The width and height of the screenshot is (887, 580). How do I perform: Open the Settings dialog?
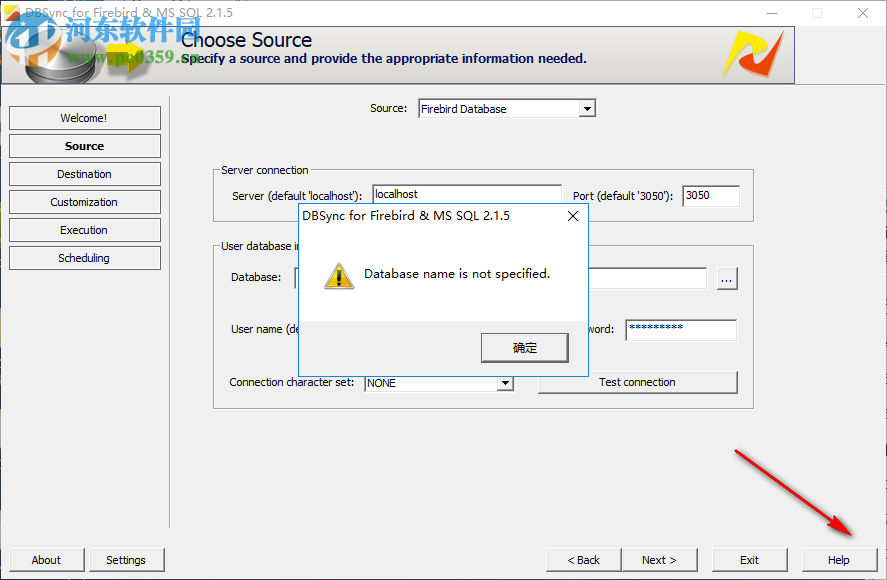pyautogui.click(x=126, y=560)
